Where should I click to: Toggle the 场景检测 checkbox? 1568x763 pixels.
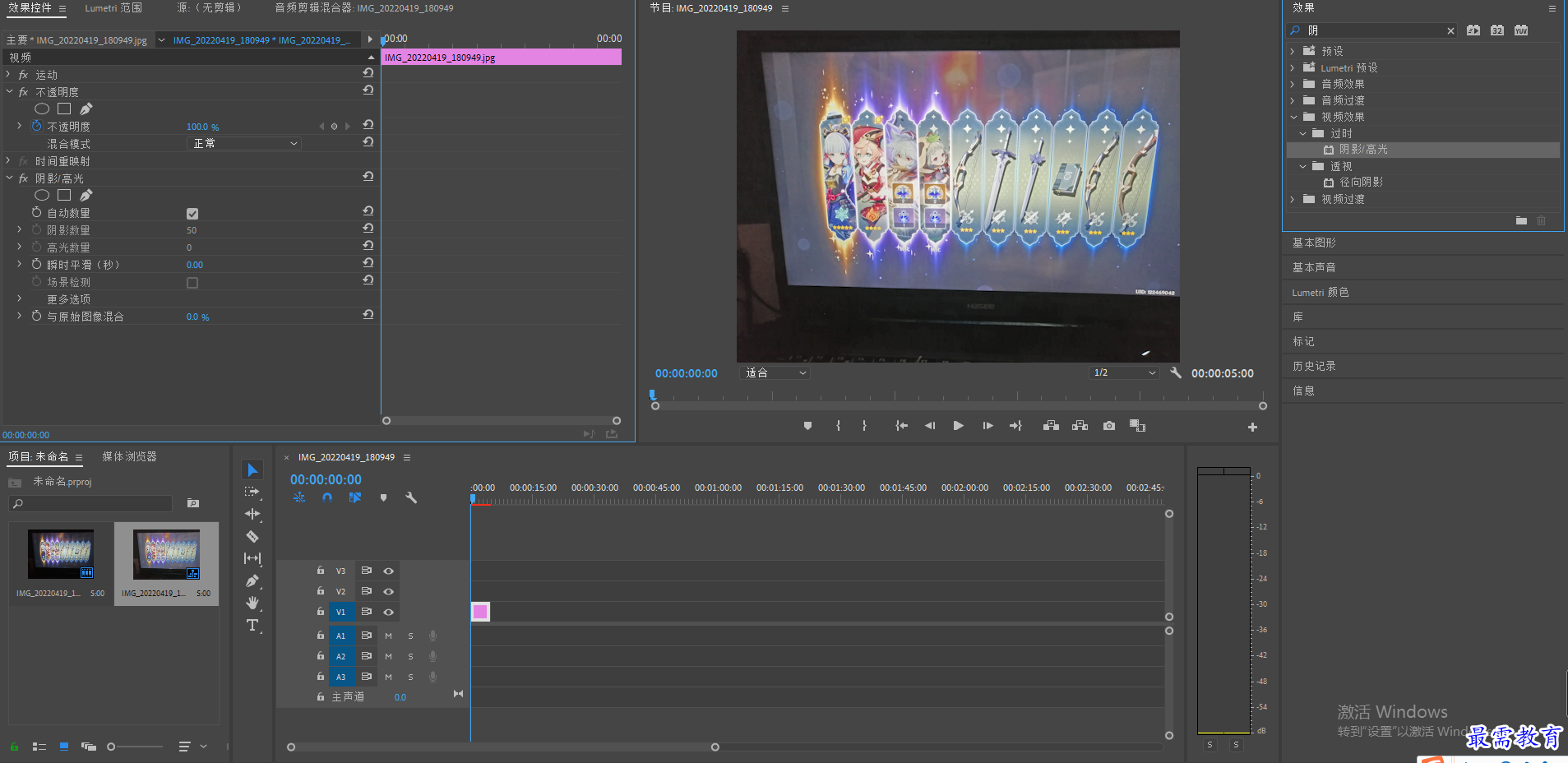[x=192, y=283]
